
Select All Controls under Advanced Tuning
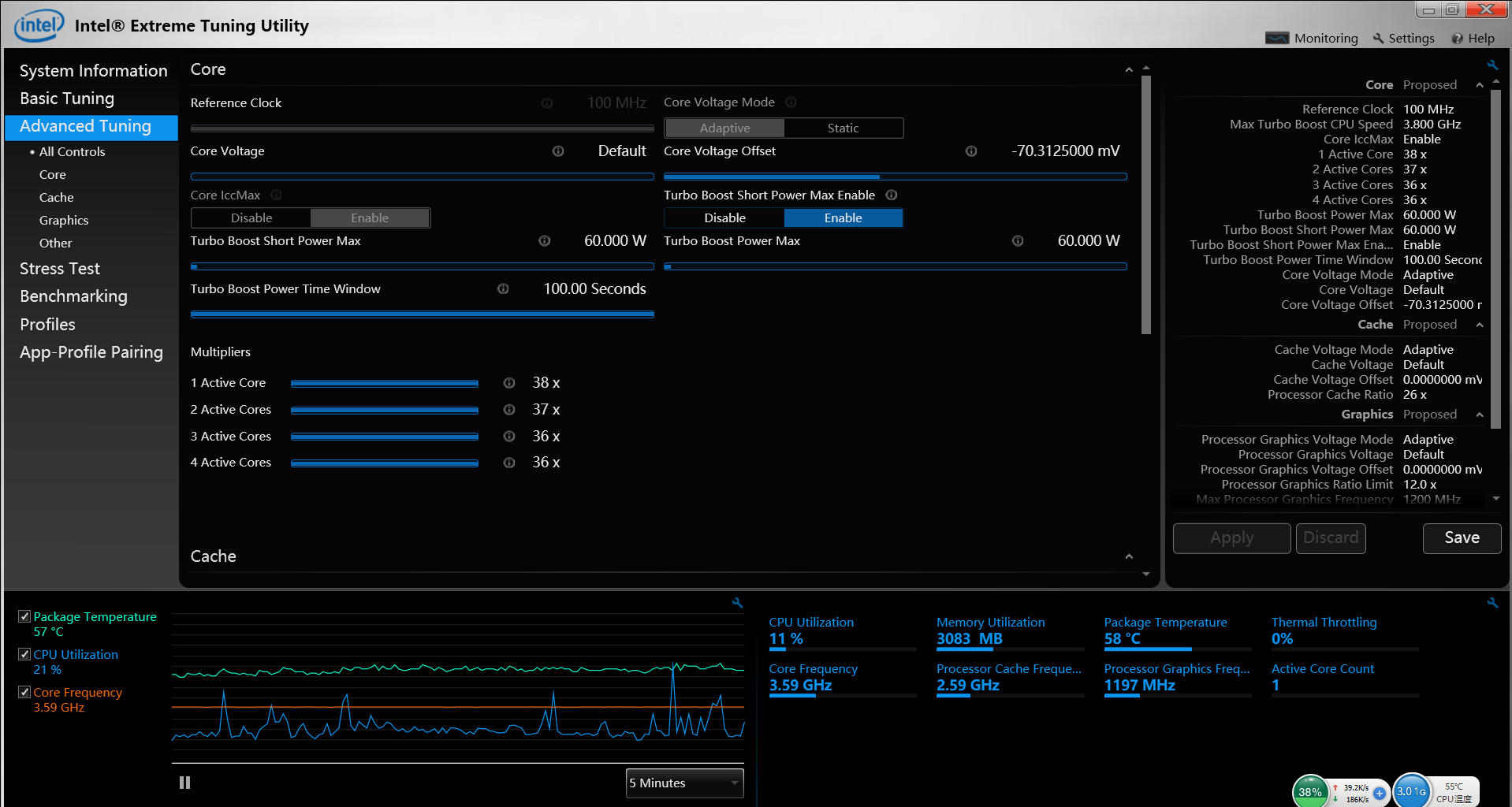tap(72, 151)
